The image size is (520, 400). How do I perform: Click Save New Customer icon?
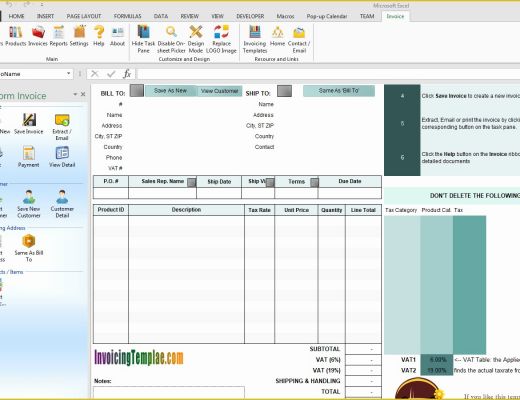pos(29,204)
